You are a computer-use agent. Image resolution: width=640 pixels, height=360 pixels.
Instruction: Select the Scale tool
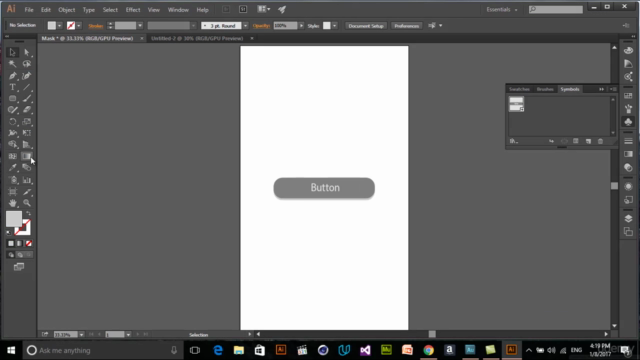click(27, 121)
